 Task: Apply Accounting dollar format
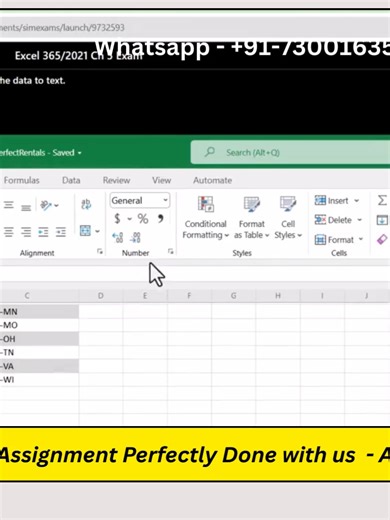pyautogui.click(x=117, y=219)
